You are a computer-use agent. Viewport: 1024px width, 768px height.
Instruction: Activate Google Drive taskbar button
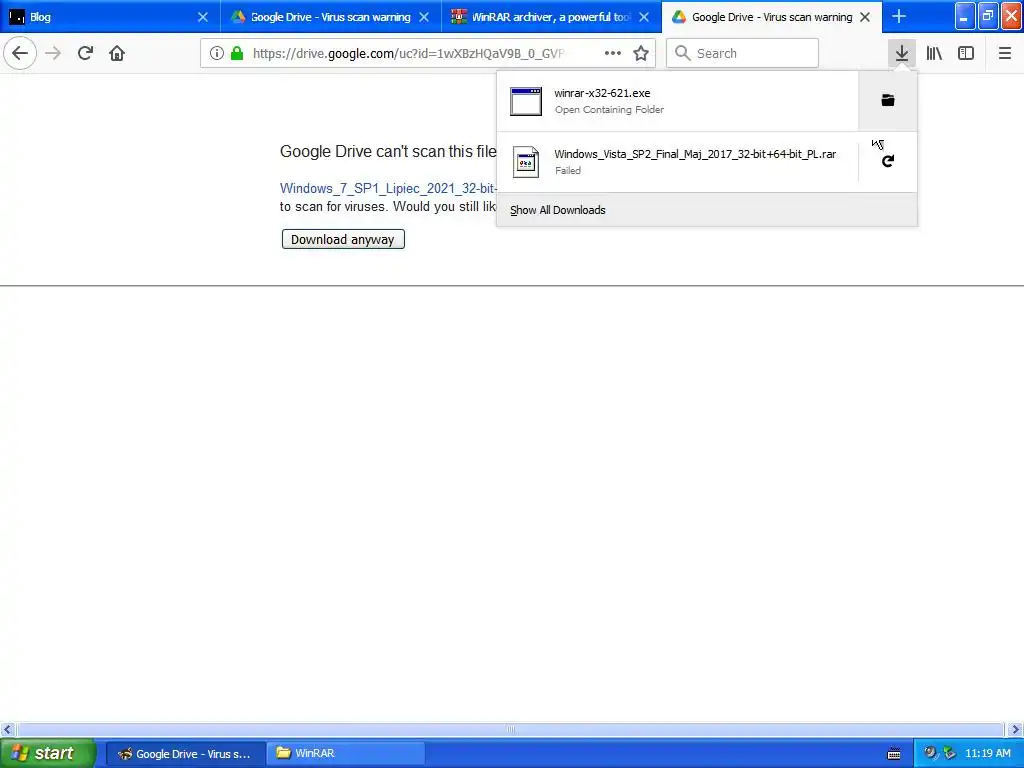tap(185, 754)
